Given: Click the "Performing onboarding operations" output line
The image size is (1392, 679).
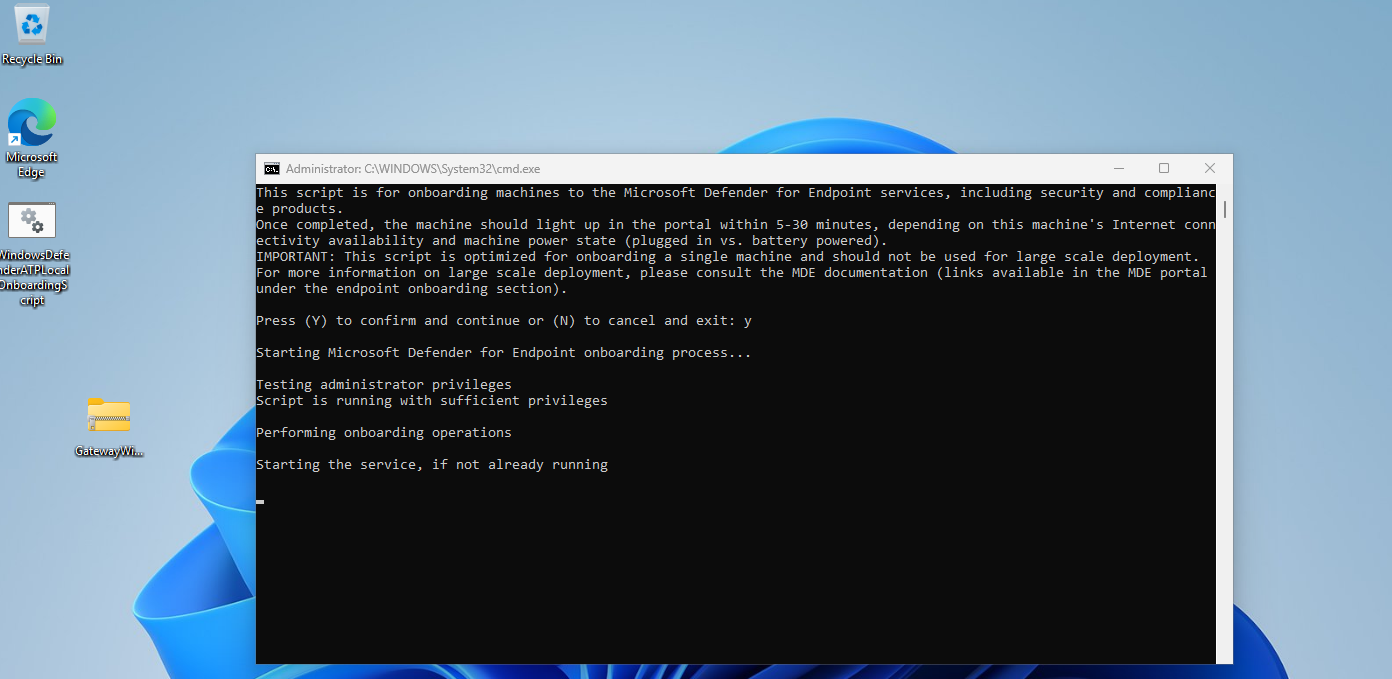Looking at the screenshot, I should pos(383,433).
